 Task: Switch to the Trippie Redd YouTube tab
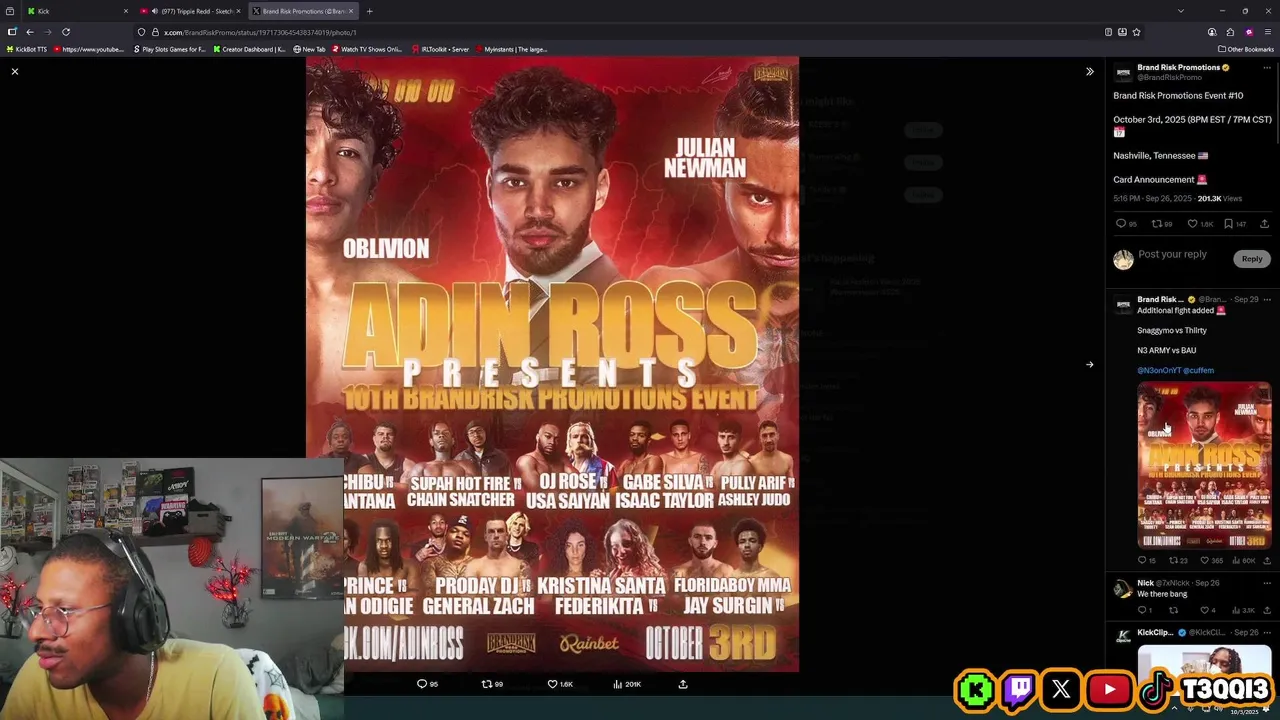[x=190, y=11]
